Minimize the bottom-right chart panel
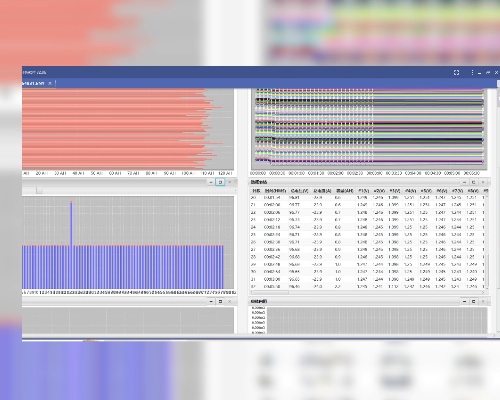Image resolution: width=500 pixels, height=400 pixels. [x=464, y=301]
